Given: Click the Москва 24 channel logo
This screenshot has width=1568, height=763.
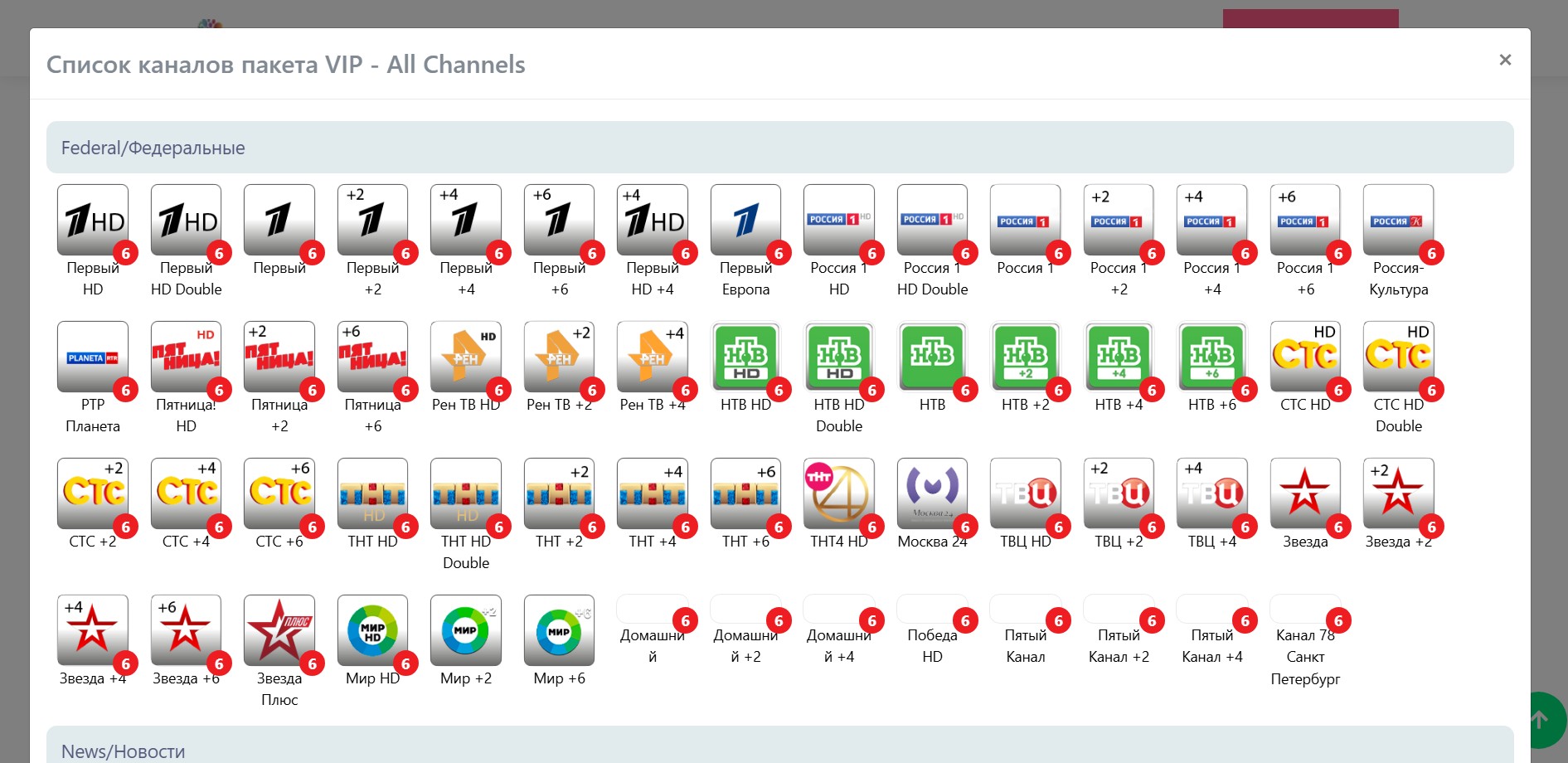Looking at the screenshot, I should (932, 493).
